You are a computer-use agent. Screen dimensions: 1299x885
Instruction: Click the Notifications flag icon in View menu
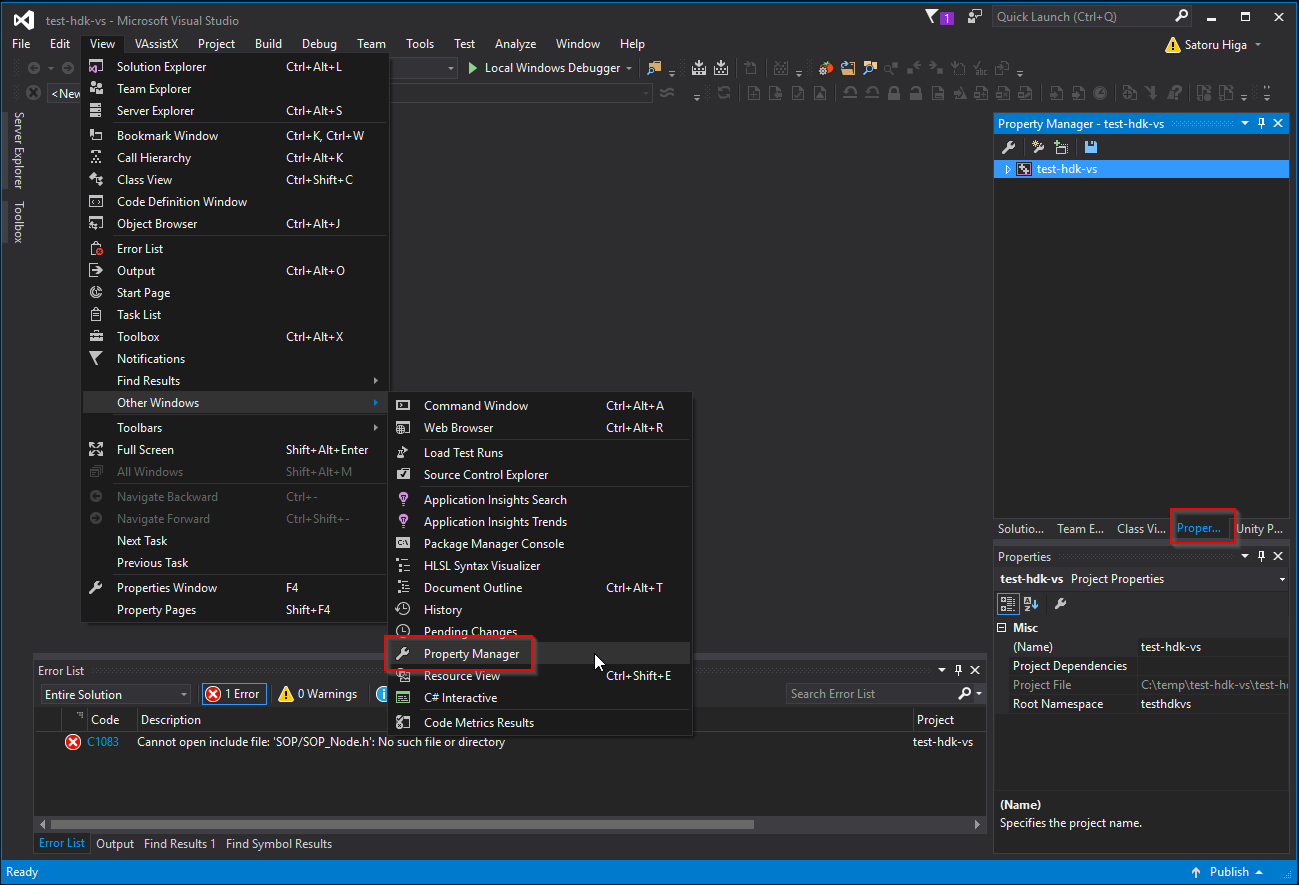coord(97,359)
